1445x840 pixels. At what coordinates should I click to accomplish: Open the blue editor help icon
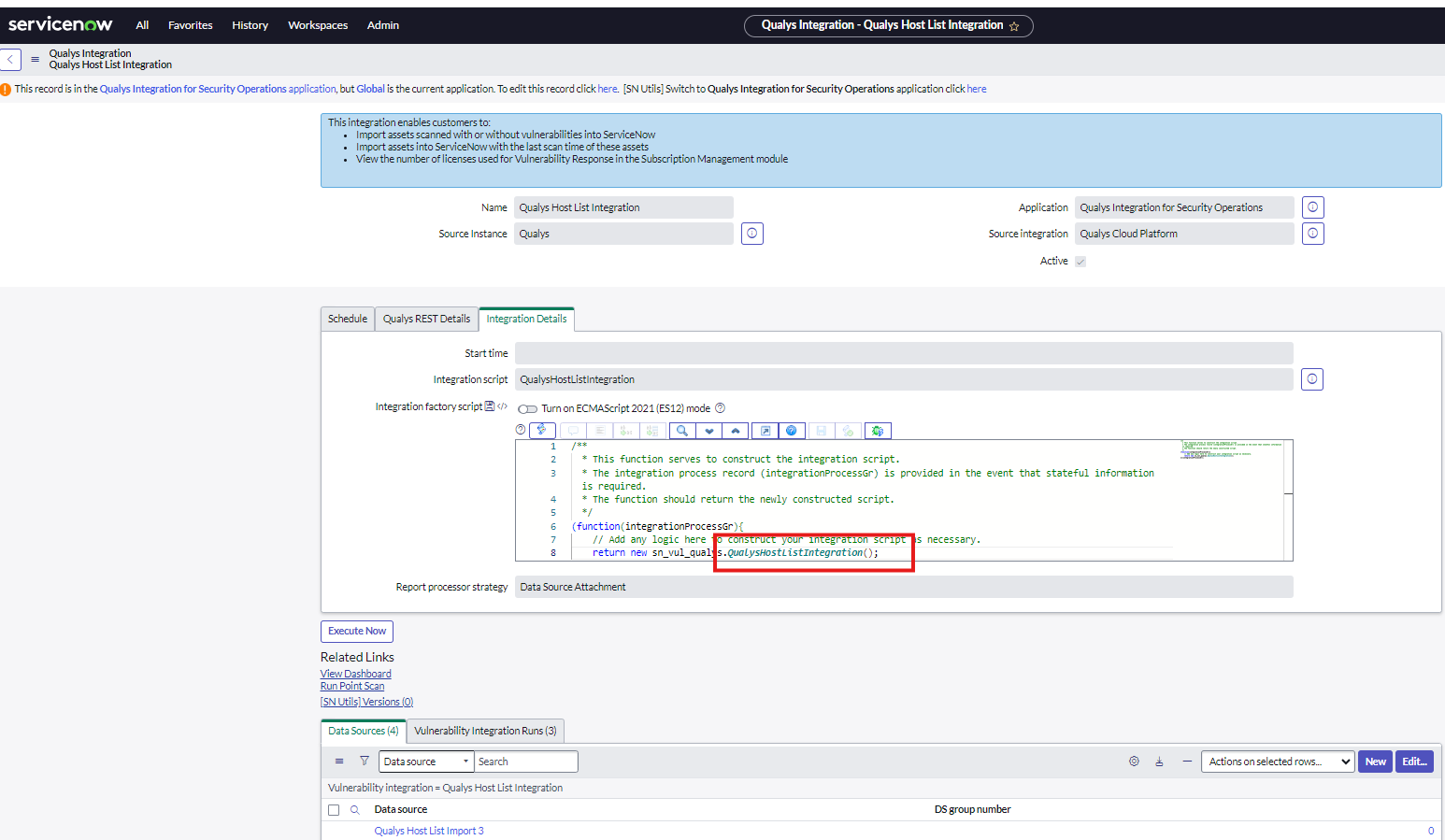(x=792, y=431)
